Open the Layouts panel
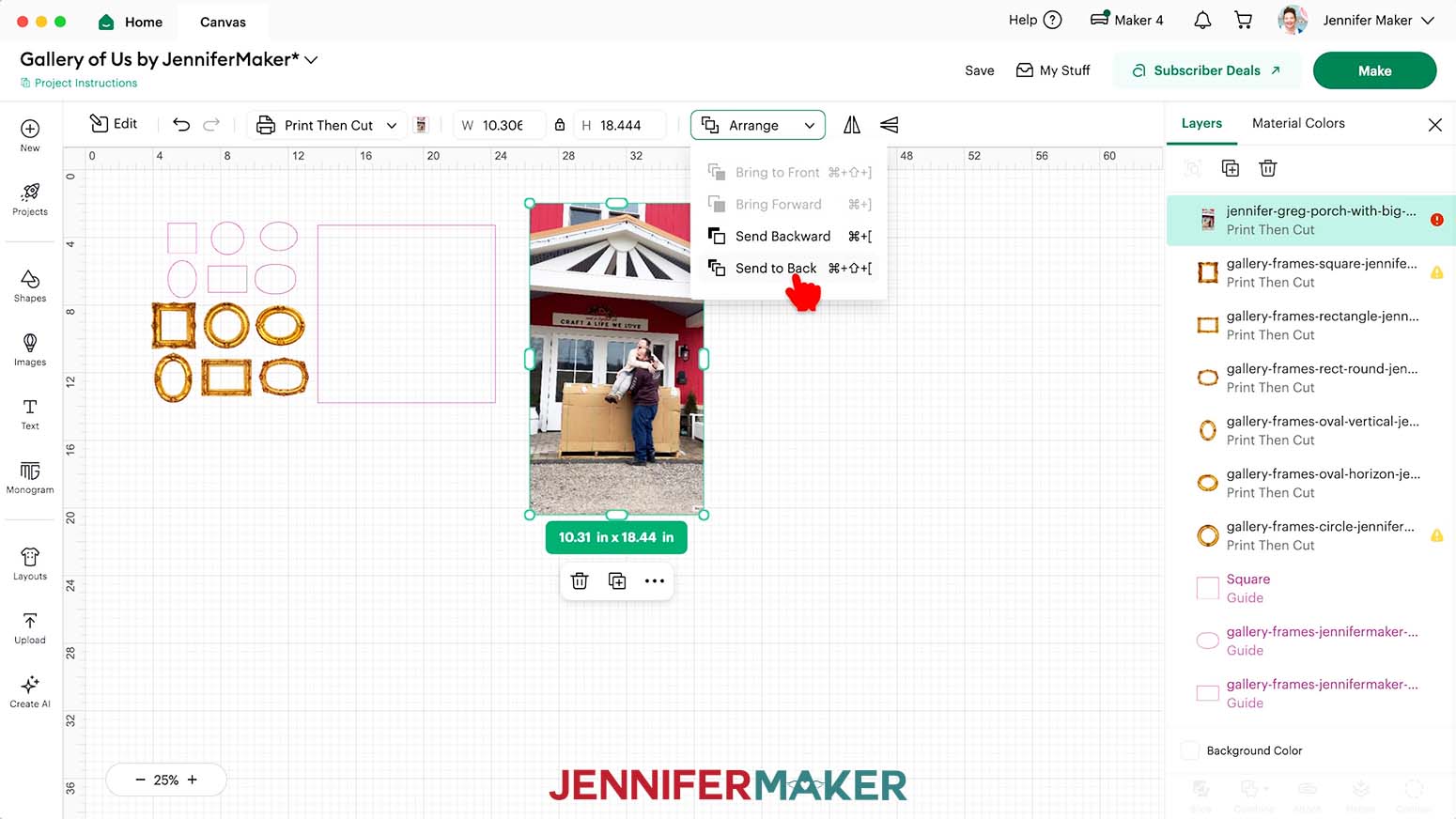The image size is (1456, 819). tap(30, 564)
